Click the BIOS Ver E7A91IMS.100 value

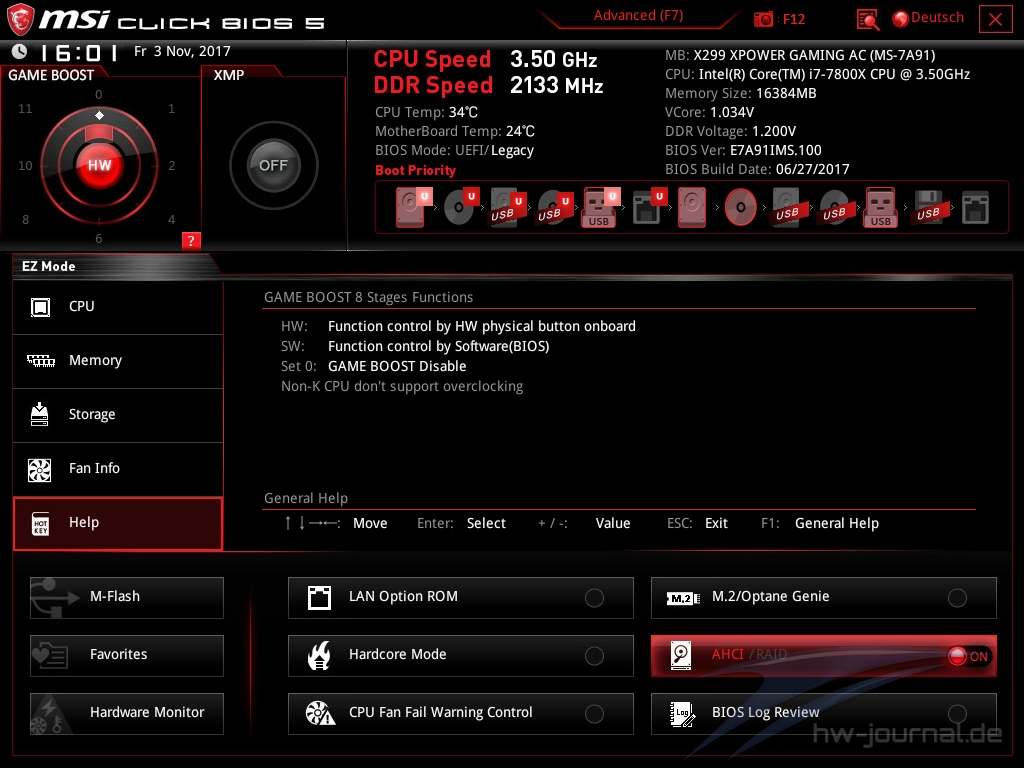click(776, 150)
